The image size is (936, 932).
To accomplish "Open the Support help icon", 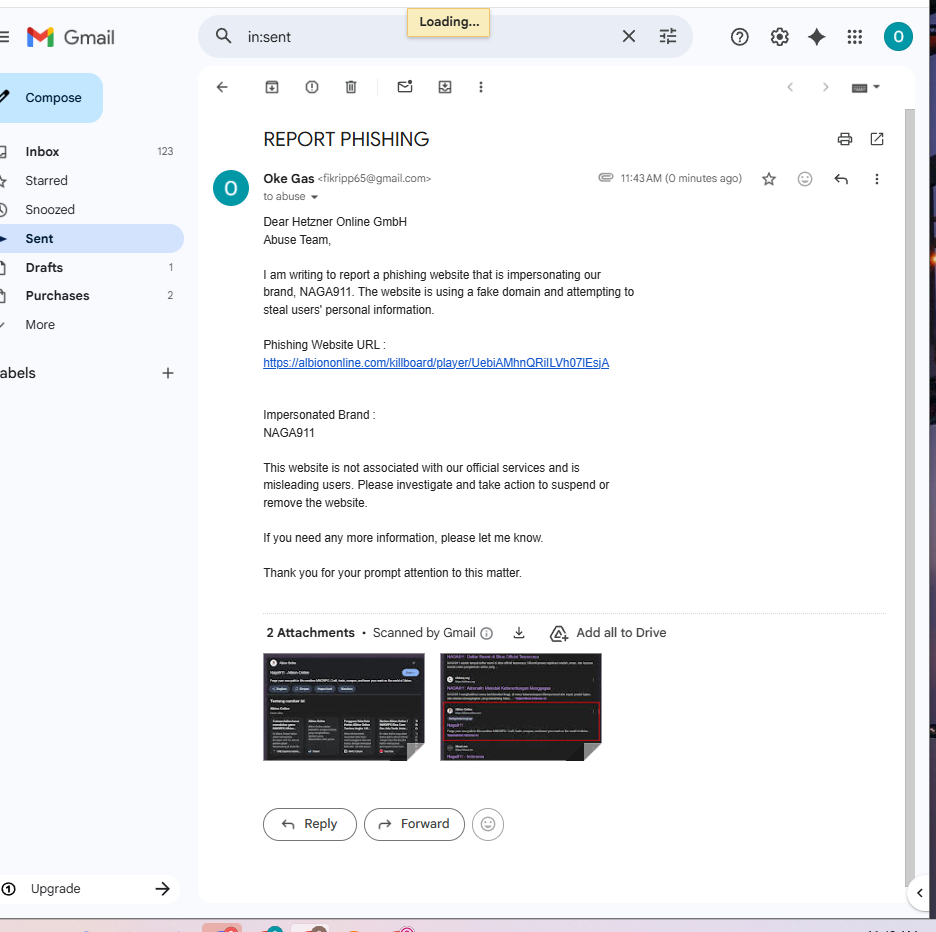I will click(x=740, y=37).
